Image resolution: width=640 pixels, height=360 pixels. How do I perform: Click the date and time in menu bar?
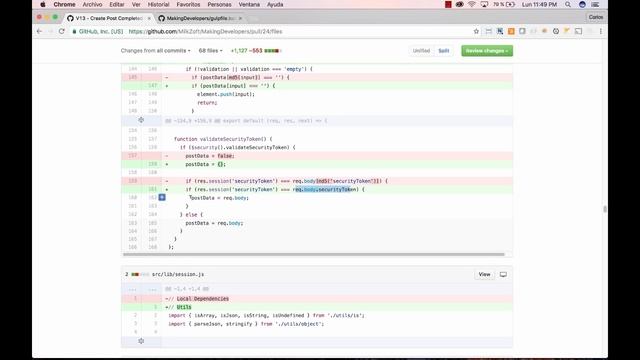pos(539,4)
